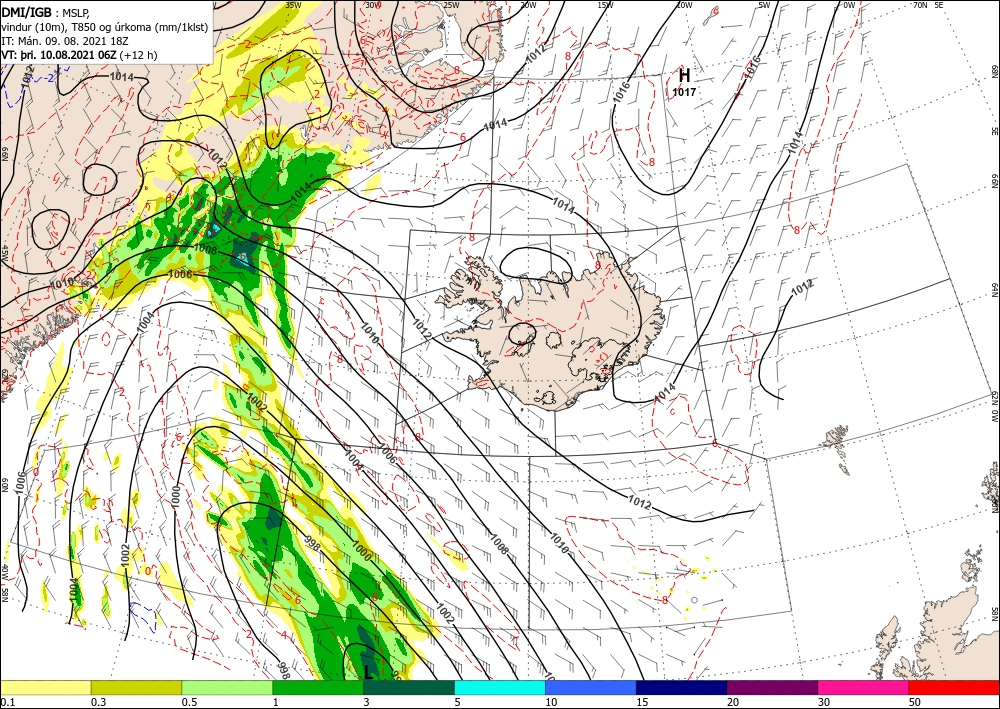The width and height of the screenshot is (1000, 709).
Task: Click the "H" high-pressure marker
Action: pos(684,76)
